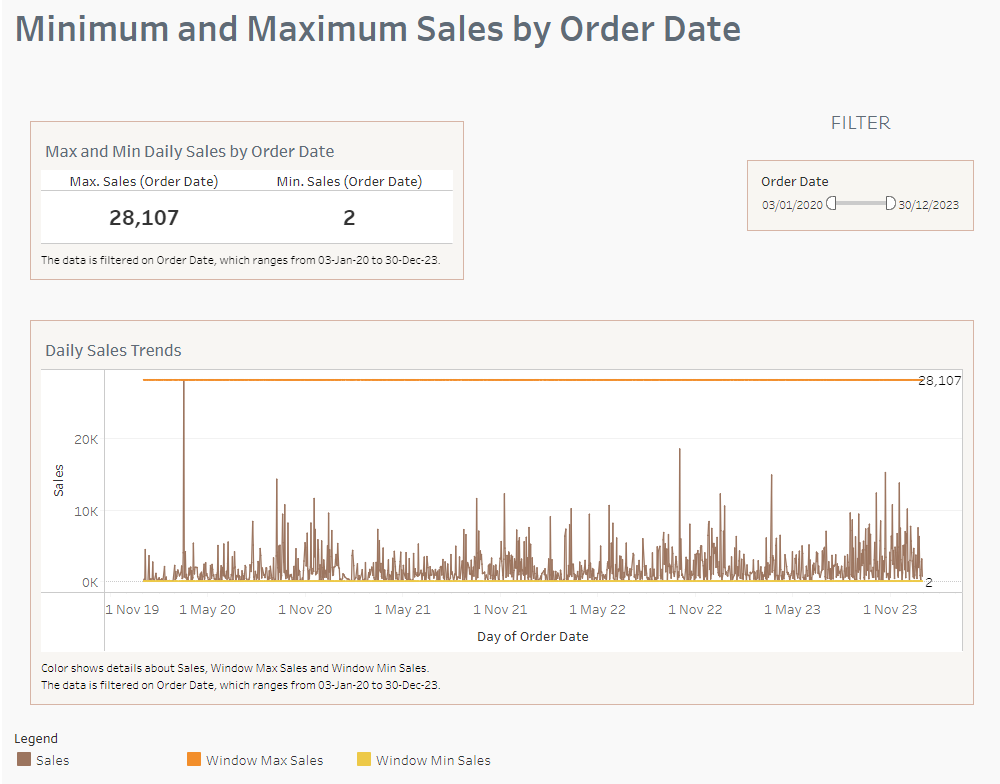Click the Min. Sales value 2 in table
The height and width of the screenshot is (784, 1000).
[349, 217]
